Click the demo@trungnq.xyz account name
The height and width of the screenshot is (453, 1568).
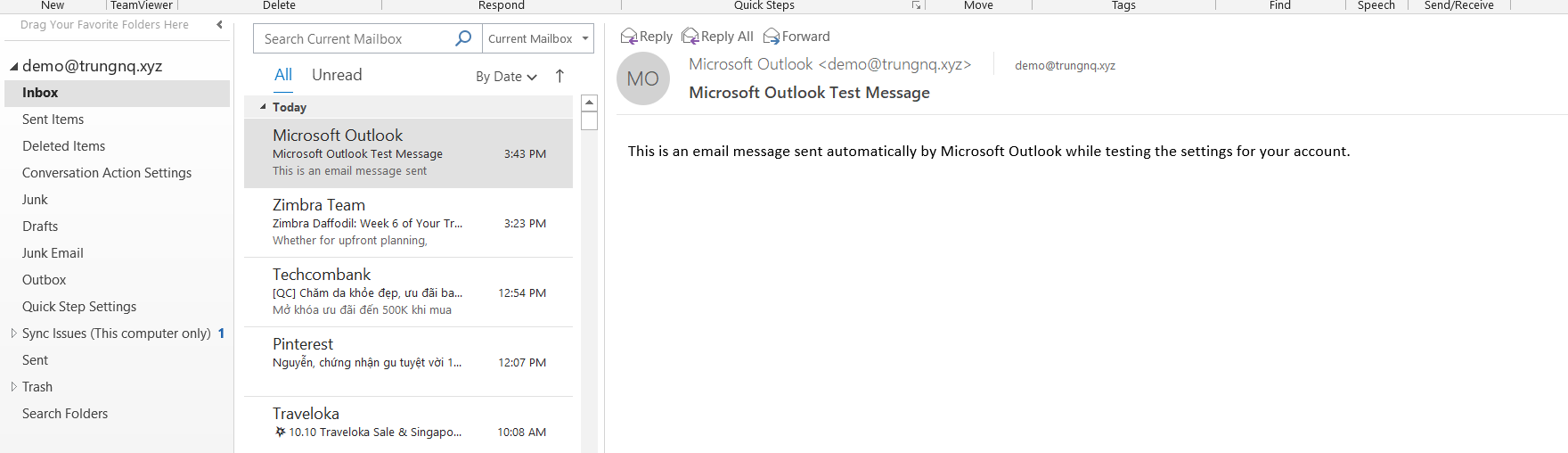(x=92, y=66)
